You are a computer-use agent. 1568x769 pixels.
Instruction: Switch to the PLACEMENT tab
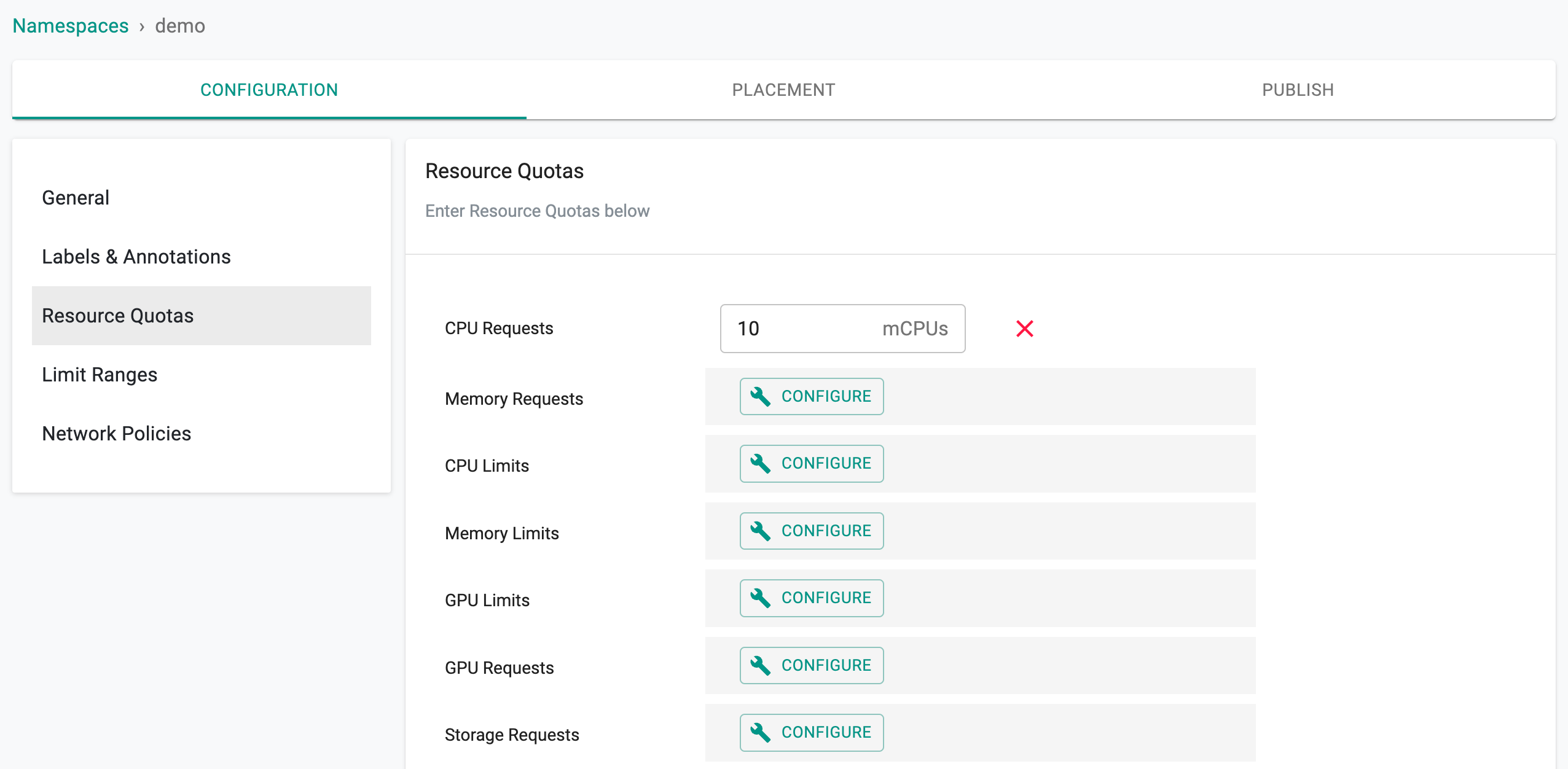click(785, 89)
